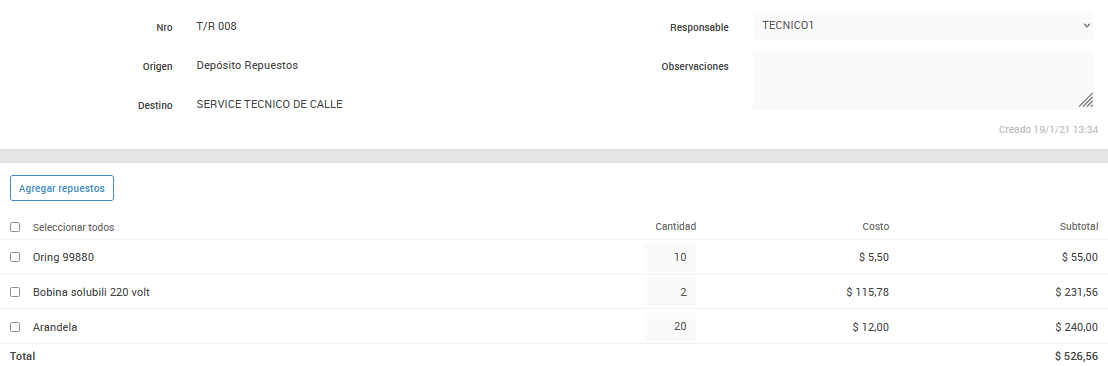The width and height of the screenshot is (1108, 366).
Task: Edit the quantity field of Oring 99880
Action: (670, 257)
